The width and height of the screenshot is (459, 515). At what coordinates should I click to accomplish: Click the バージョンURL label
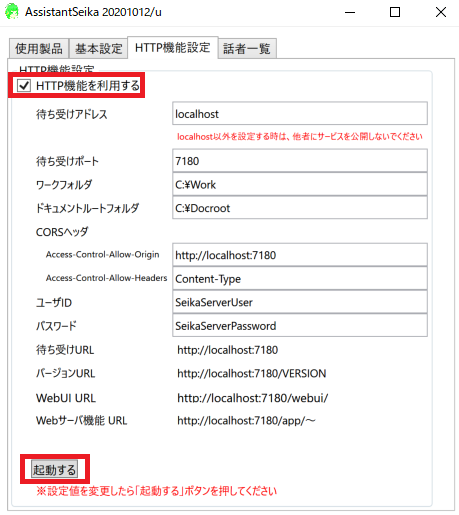65,373
